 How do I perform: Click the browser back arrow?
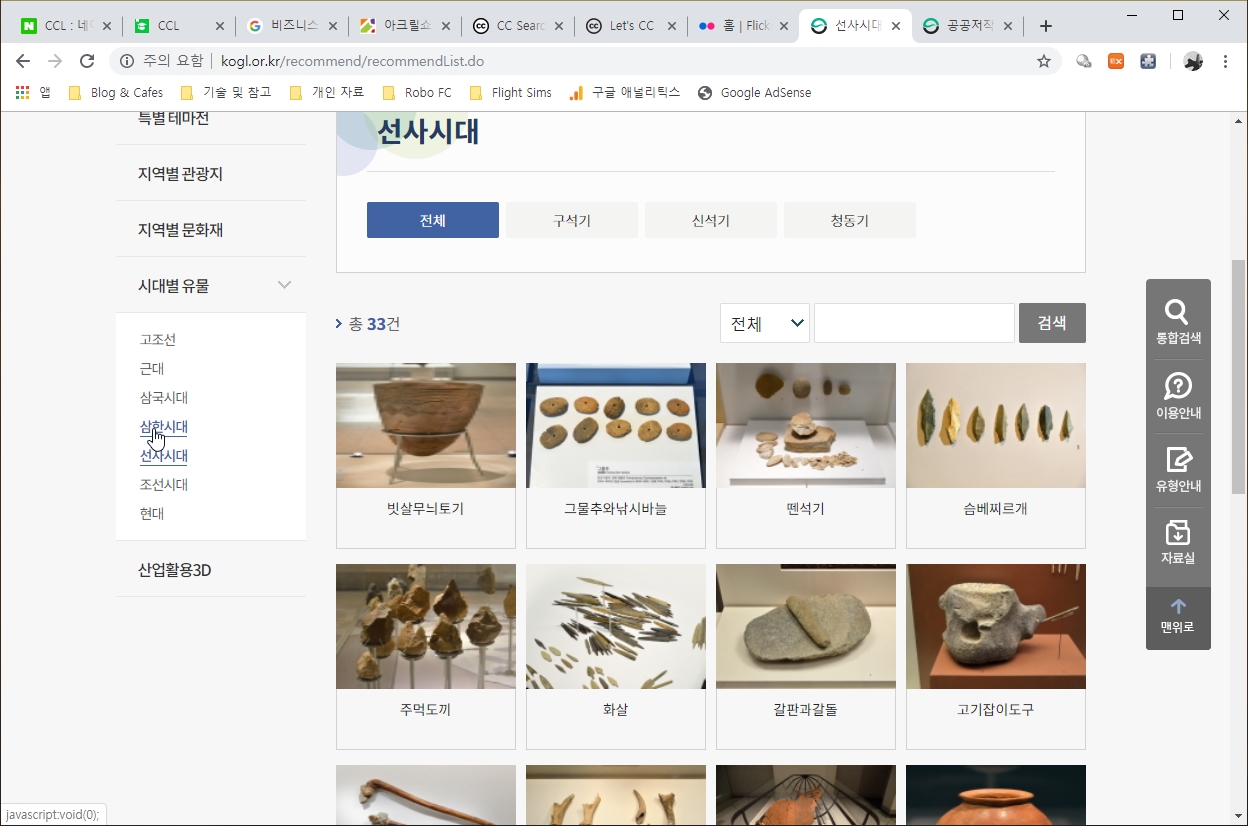tap(23, 61)
